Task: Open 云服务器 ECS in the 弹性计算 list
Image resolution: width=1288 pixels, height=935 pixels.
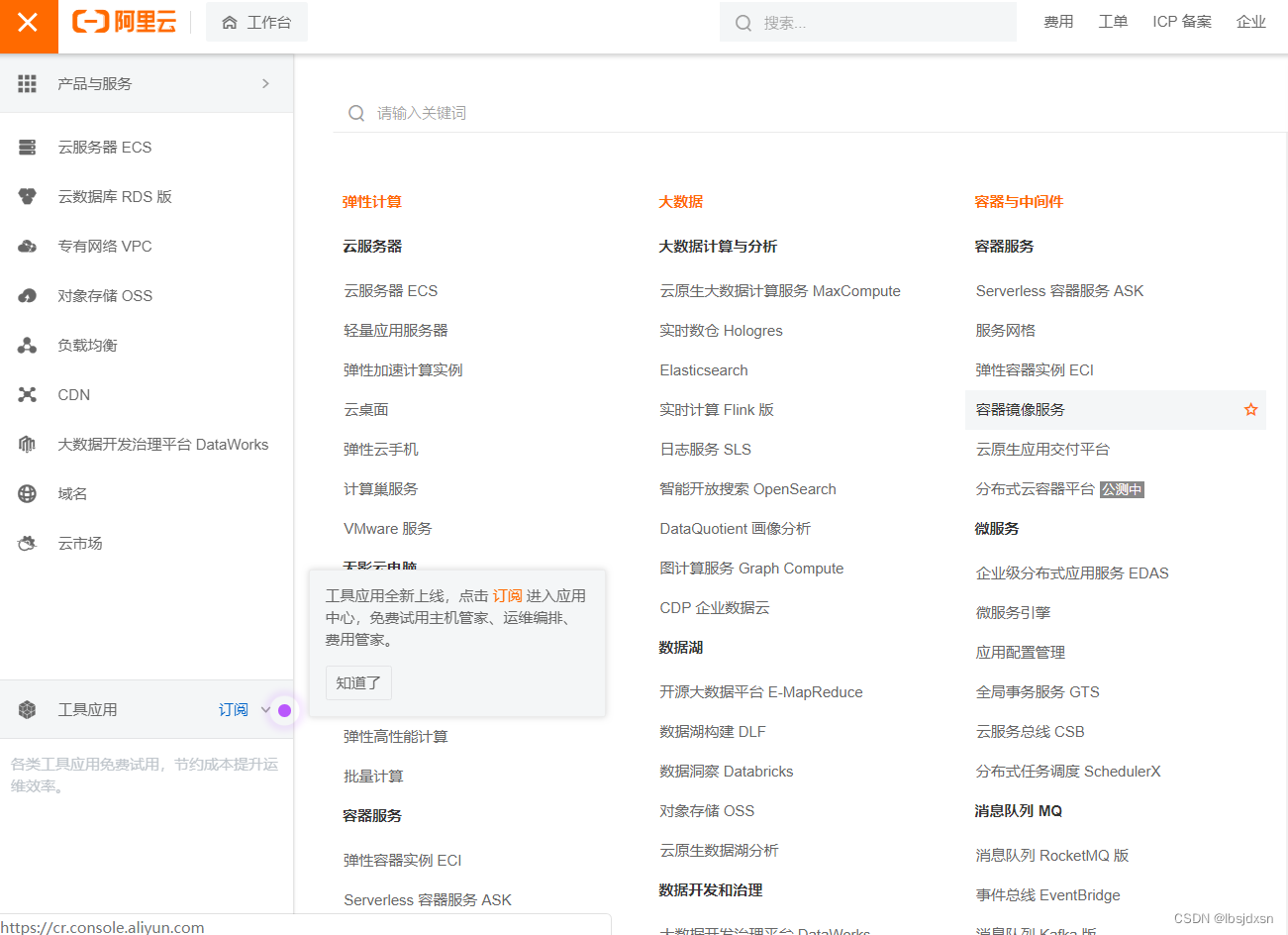Action: (391, 291)
